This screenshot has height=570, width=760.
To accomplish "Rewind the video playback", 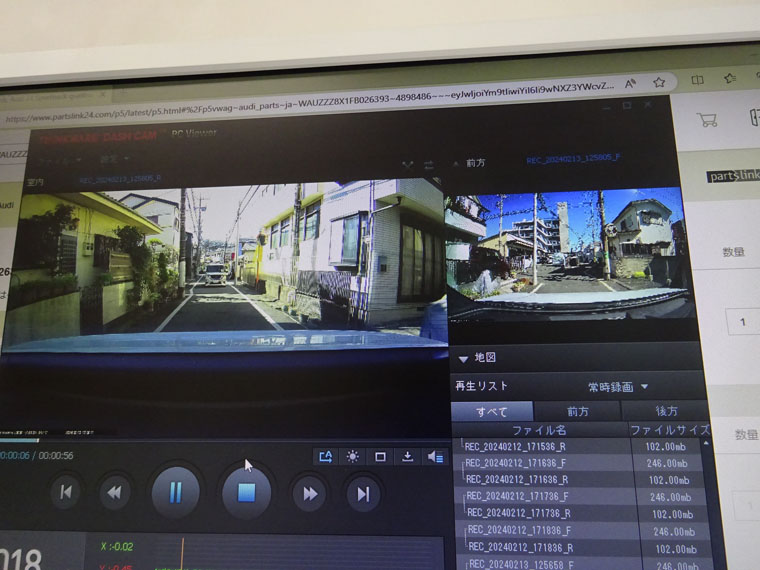I will [x=115, y=492].
